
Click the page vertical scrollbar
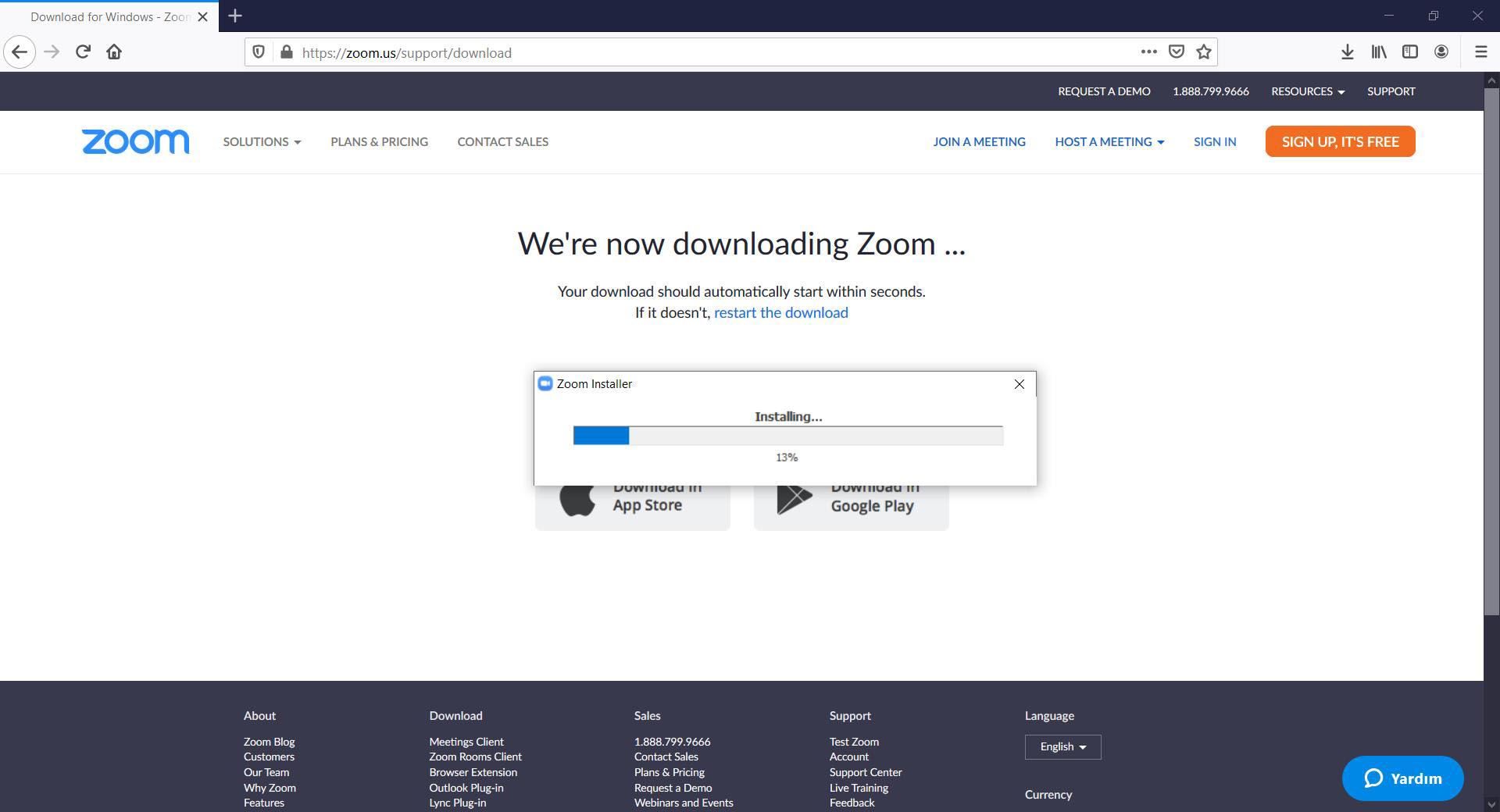pyautogui.click(x=1491, y=351)
